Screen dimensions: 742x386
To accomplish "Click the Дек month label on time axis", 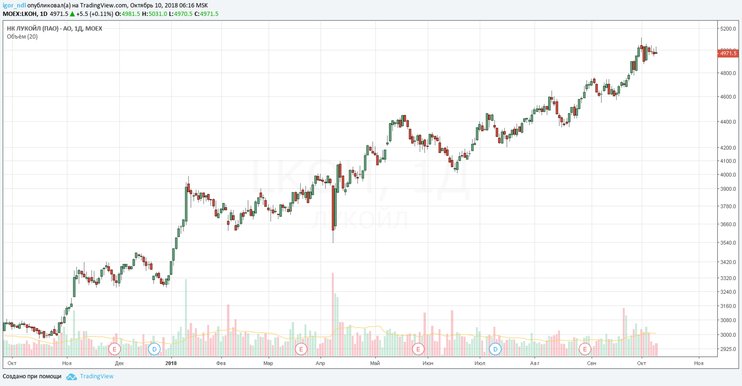I will (119, 363).
